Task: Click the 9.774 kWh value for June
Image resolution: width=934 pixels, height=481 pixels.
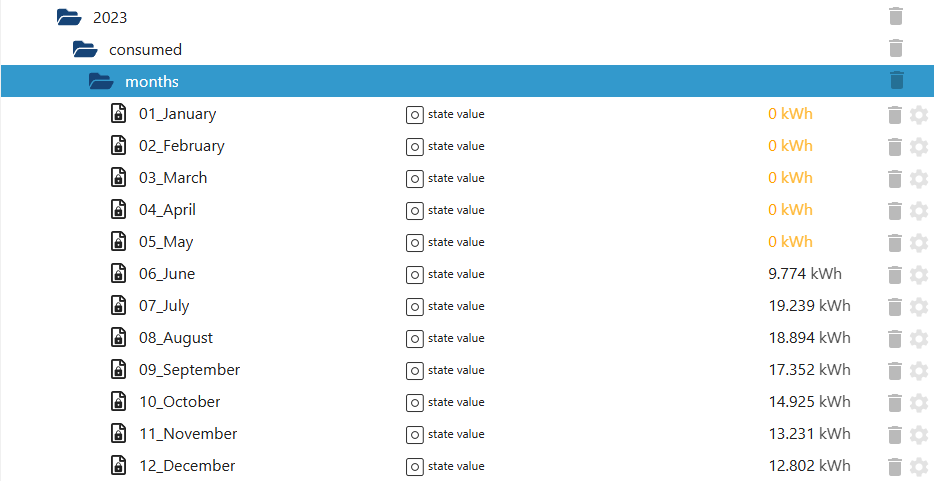Action: click(804, 274)
